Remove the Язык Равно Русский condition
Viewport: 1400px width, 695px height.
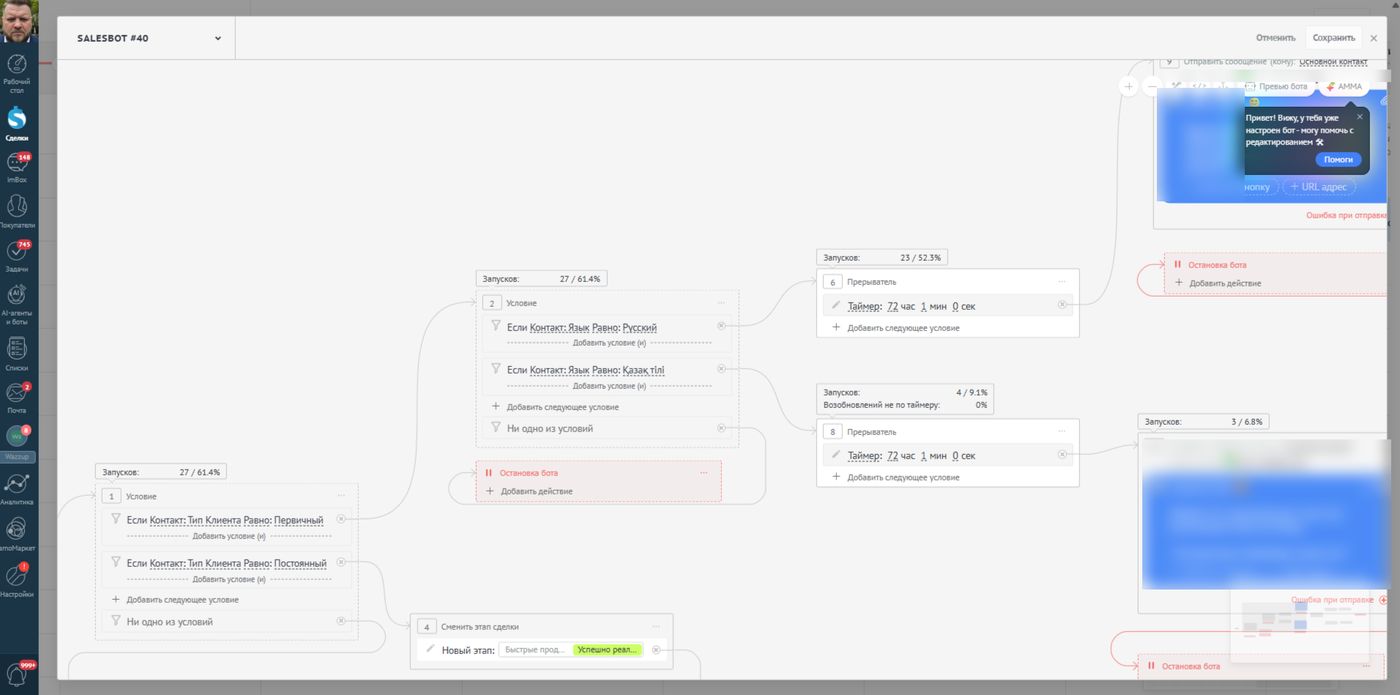pos(721,326)
